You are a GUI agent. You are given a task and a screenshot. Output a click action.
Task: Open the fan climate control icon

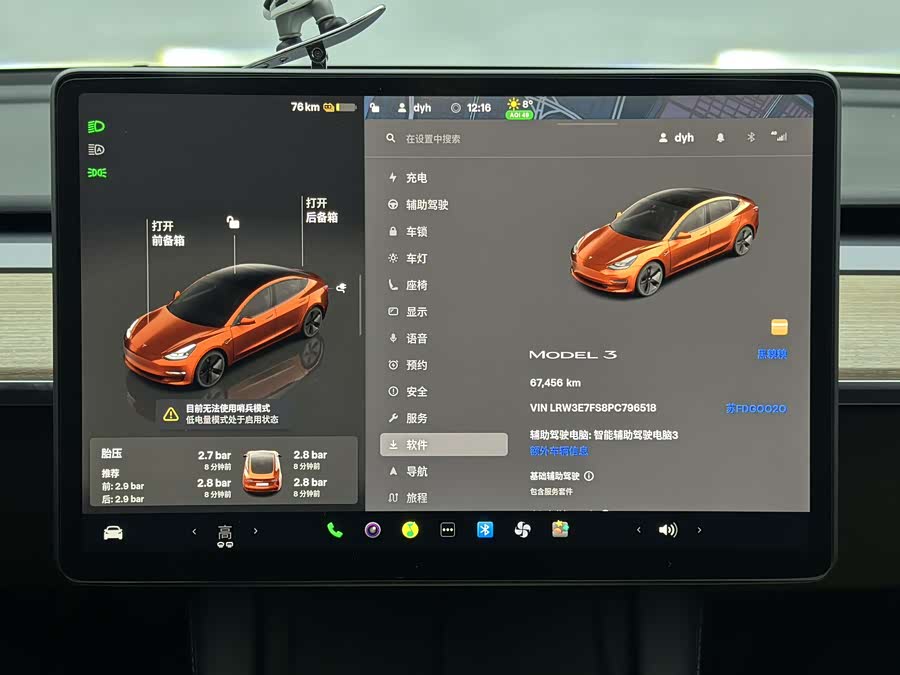click(x=522, y=530)
